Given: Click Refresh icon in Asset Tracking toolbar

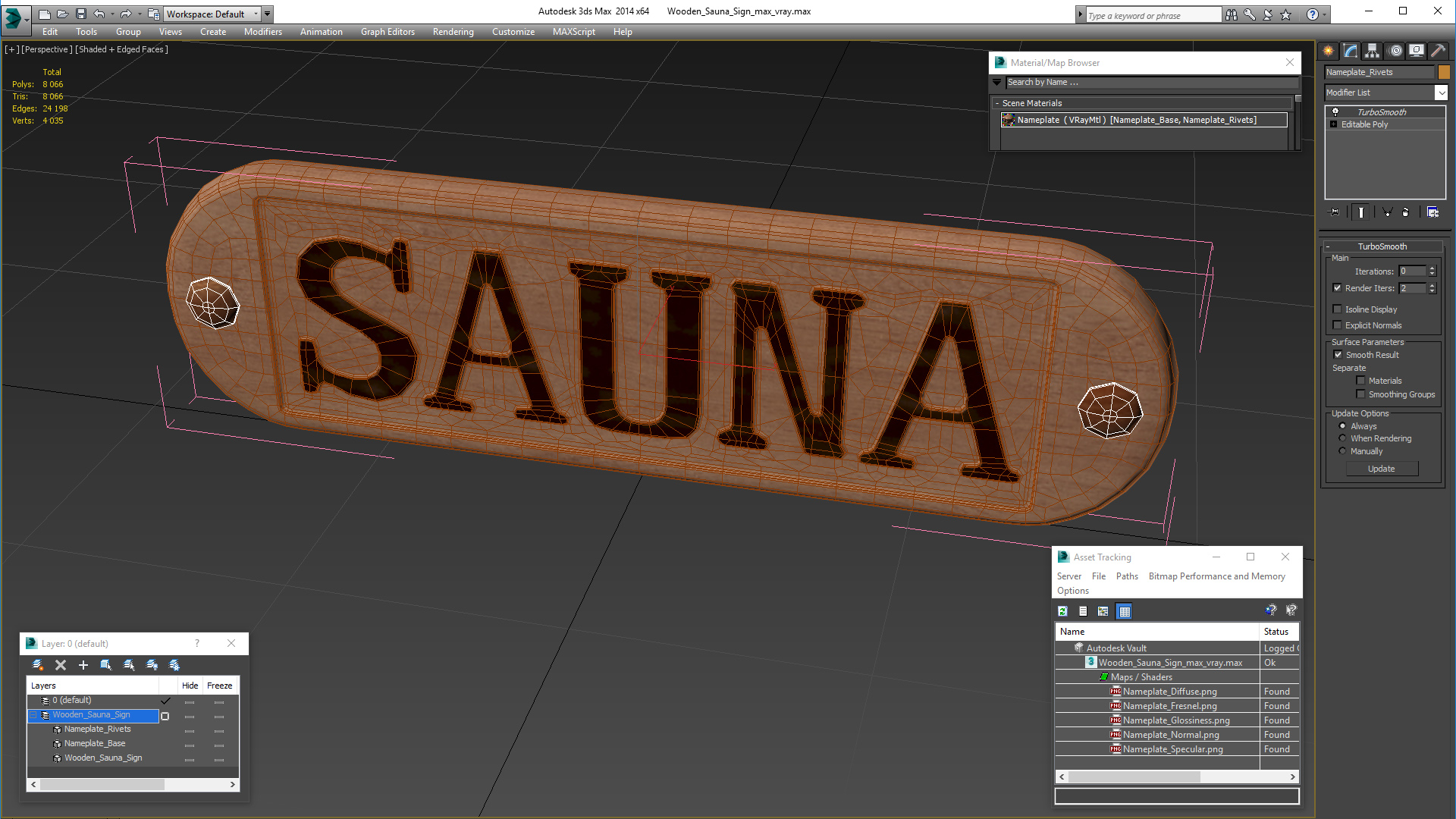Looking at the screenshot, I should click(x=1063, y=611).
